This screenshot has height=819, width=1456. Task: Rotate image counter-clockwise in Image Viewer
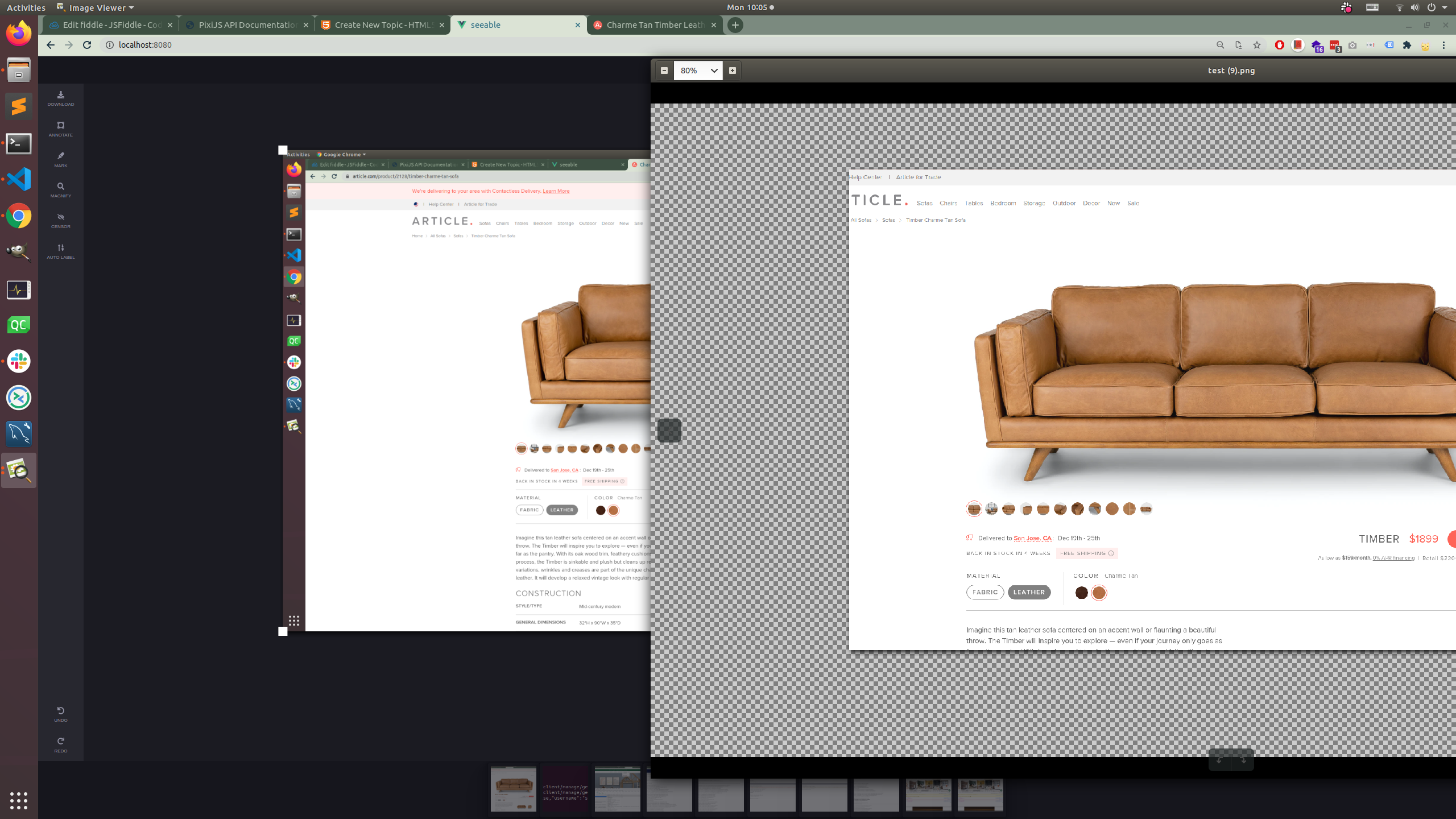click(1219, 760)
